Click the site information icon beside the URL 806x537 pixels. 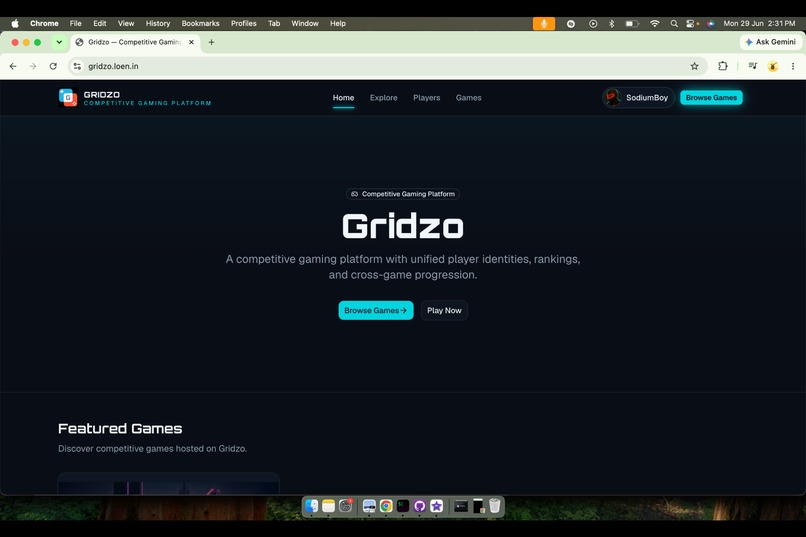click(77, 66)
